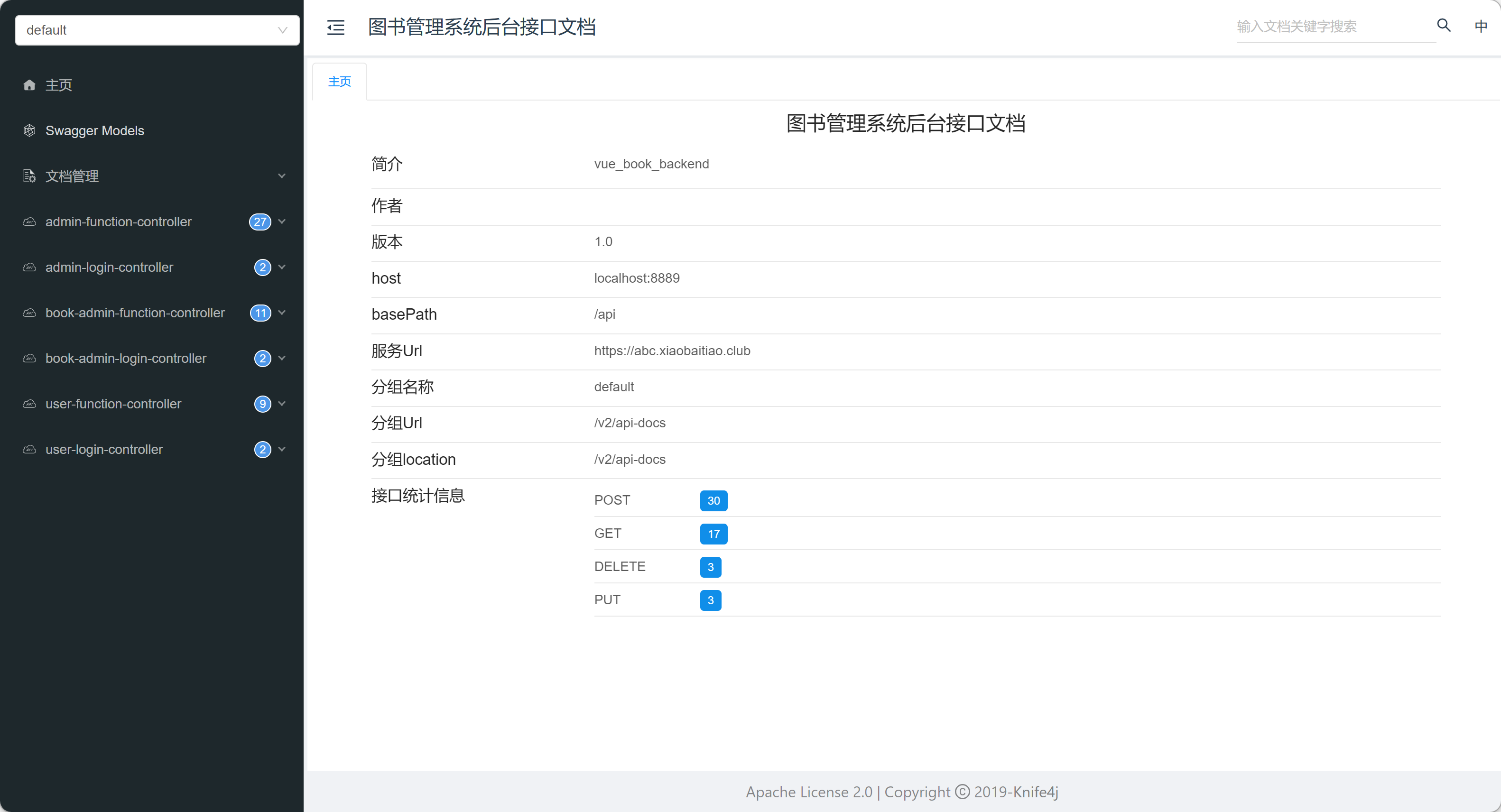Click the cloud icon for book-admin-function-controller
This screenshot has width=1501, height=812.
29,313
